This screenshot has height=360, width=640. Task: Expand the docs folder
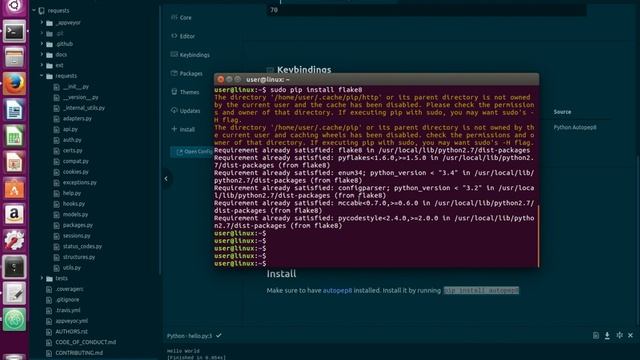pyautogui.click(x=42, y=54)
